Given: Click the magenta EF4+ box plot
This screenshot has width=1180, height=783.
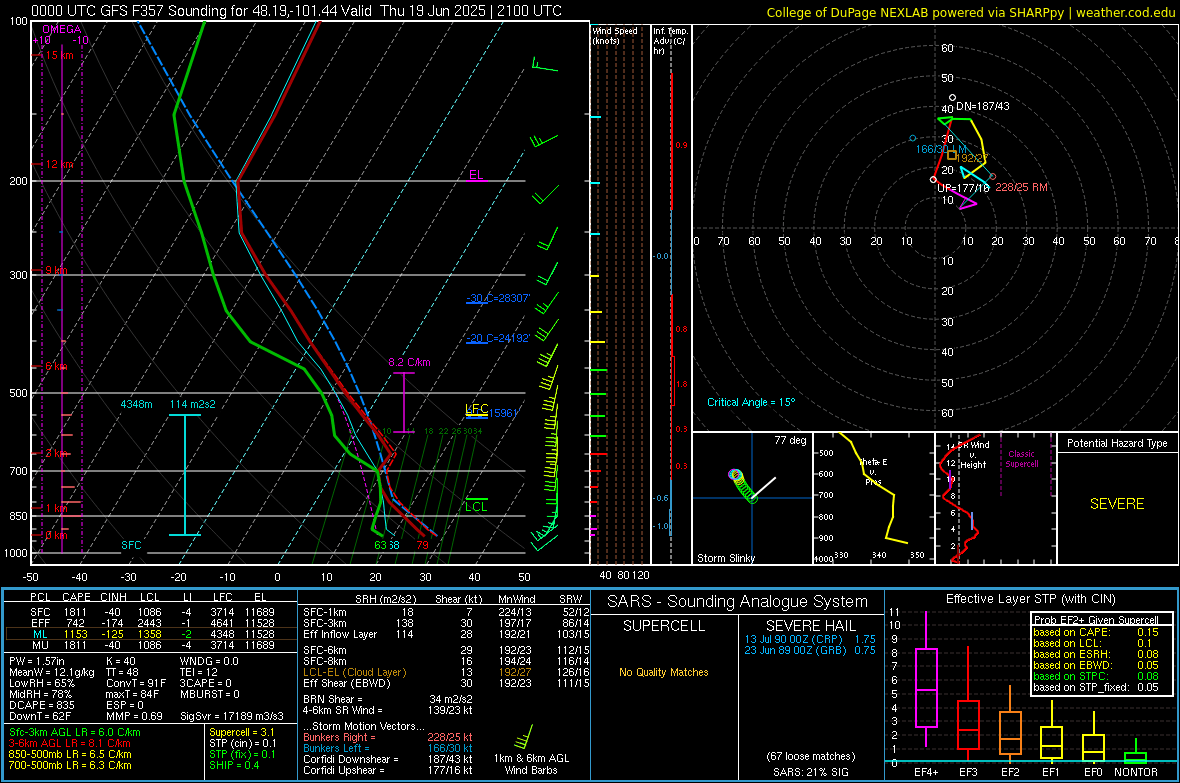Looking at the screenshot, I should [x=926, y=680].
